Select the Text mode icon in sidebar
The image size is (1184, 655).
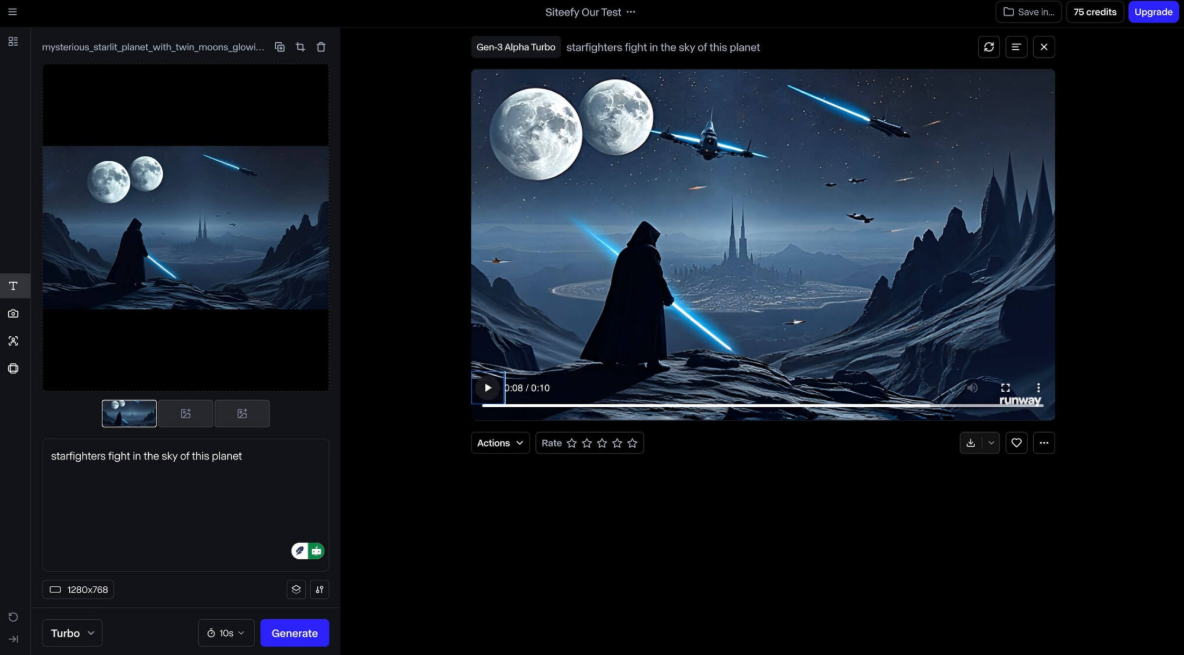(14, 286)
